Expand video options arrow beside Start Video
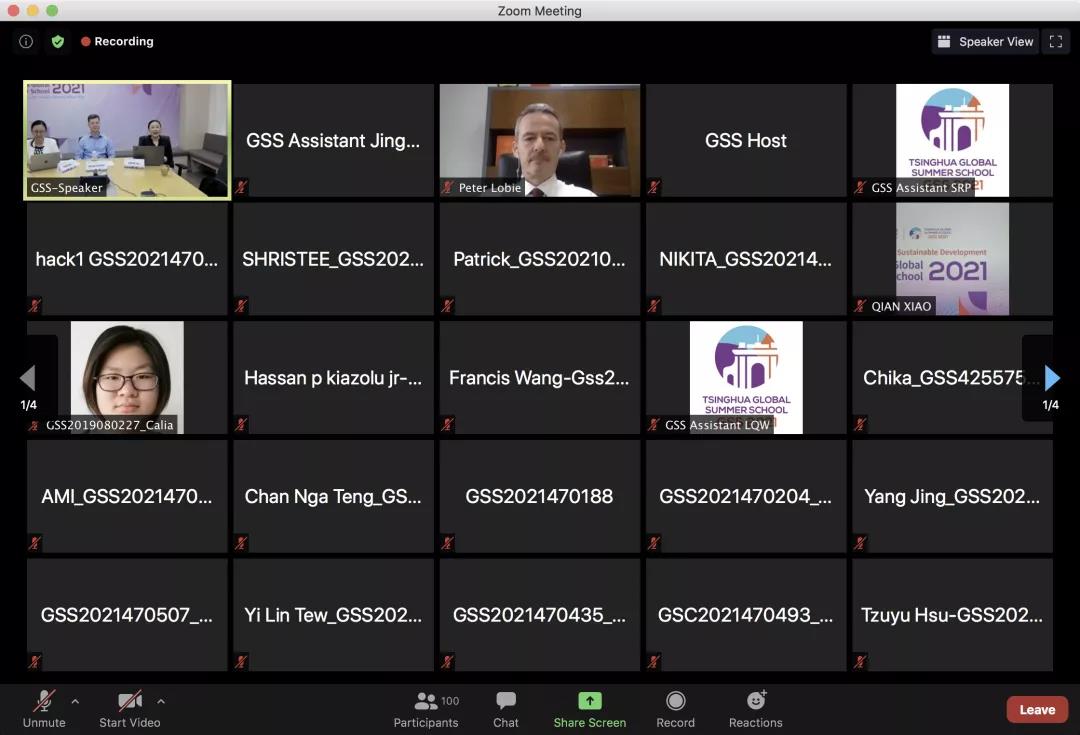Screen dimensions: 1080x735 pos(161,701)
